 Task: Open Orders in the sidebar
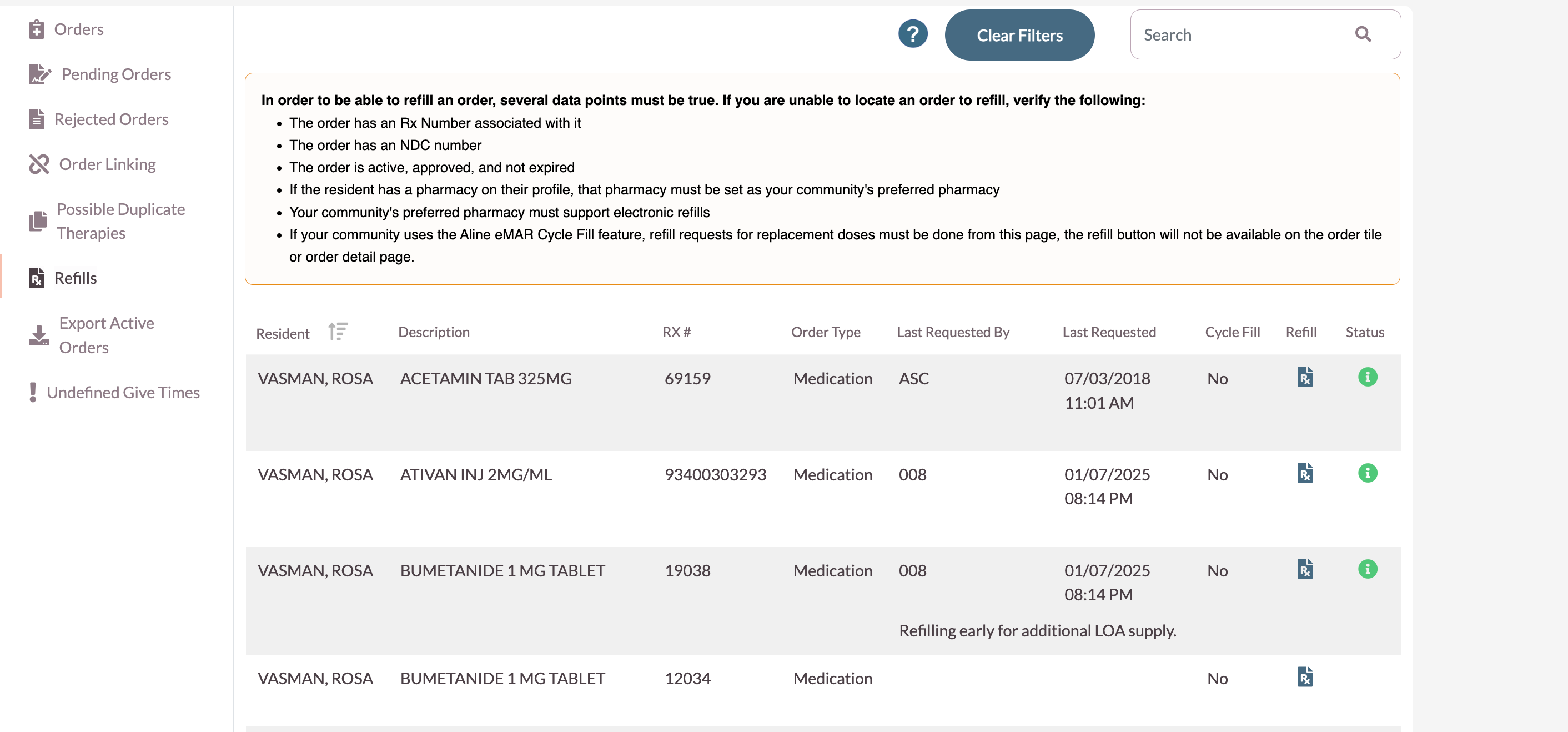click(78, 29)
